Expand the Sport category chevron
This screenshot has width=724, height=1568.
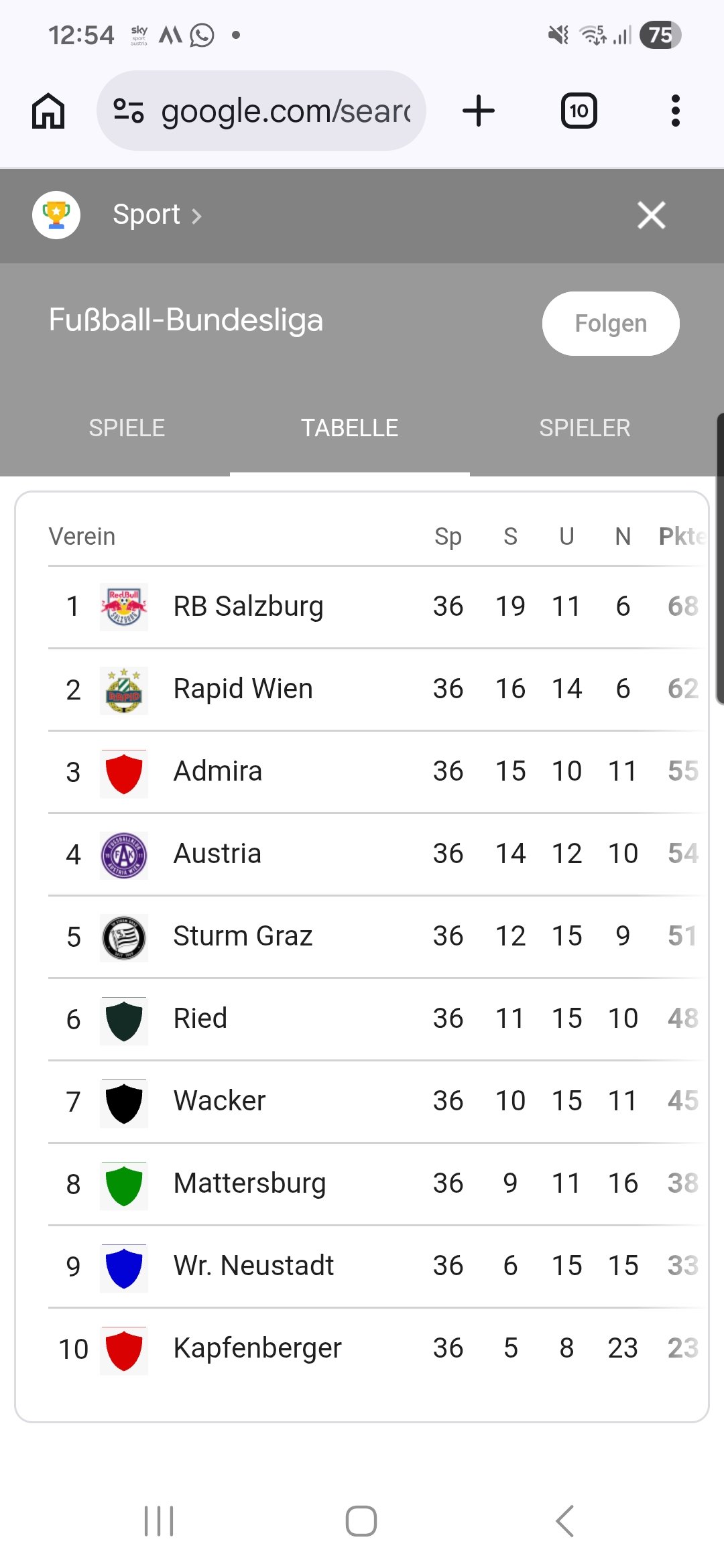[196, 216]
